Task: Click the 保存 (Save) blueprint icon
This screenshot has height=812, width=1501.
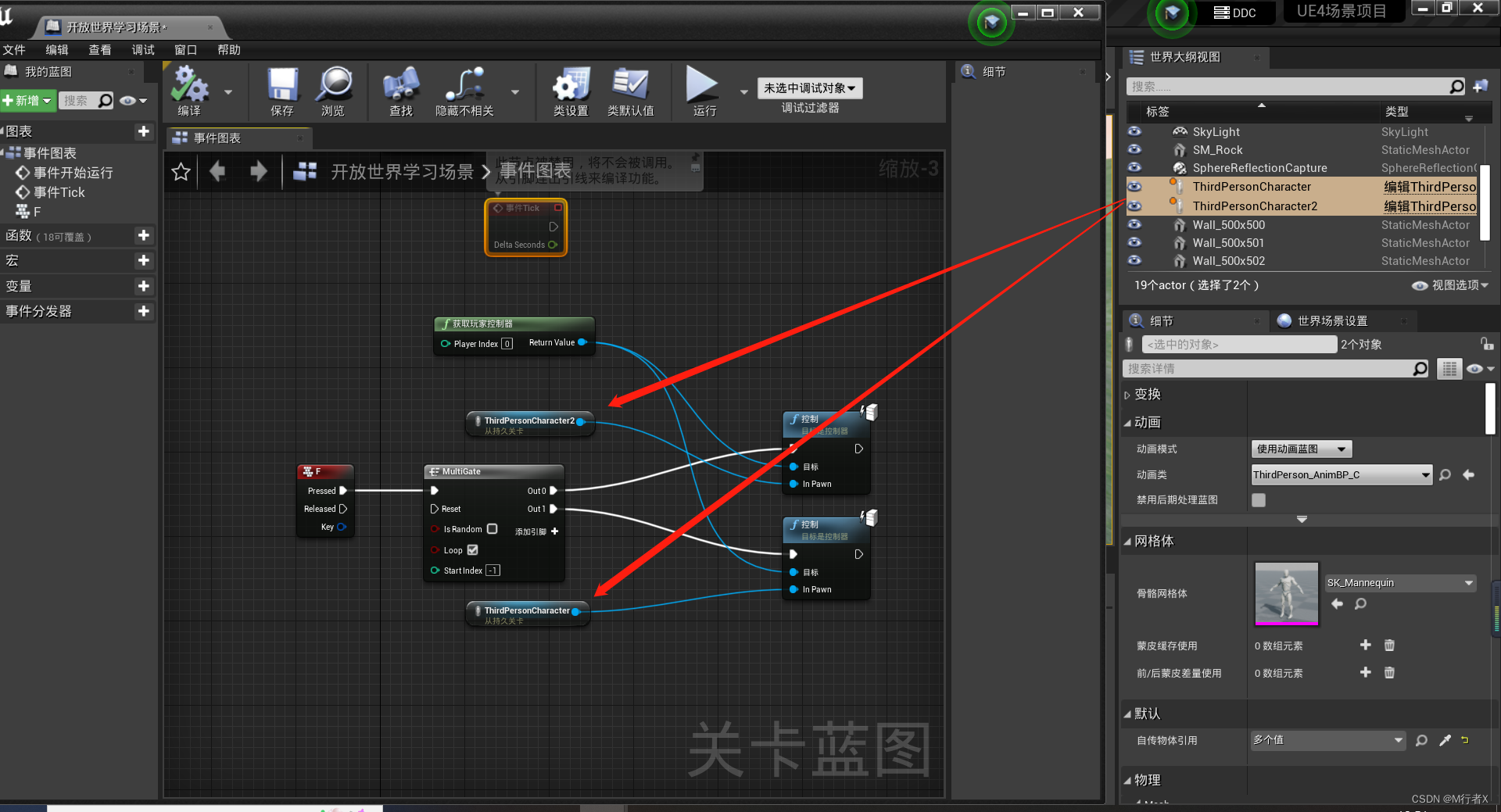Action: click(282, 84)
